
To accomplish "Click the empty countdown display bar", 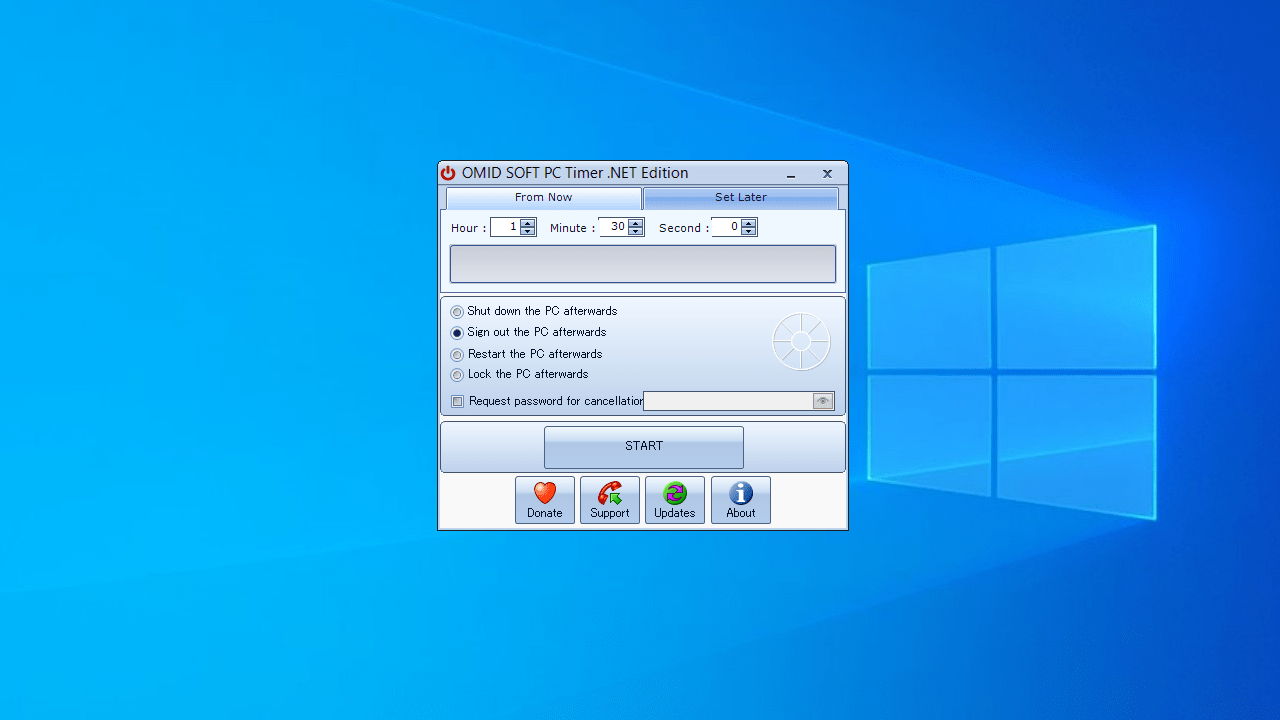I will tap(643, 264).
